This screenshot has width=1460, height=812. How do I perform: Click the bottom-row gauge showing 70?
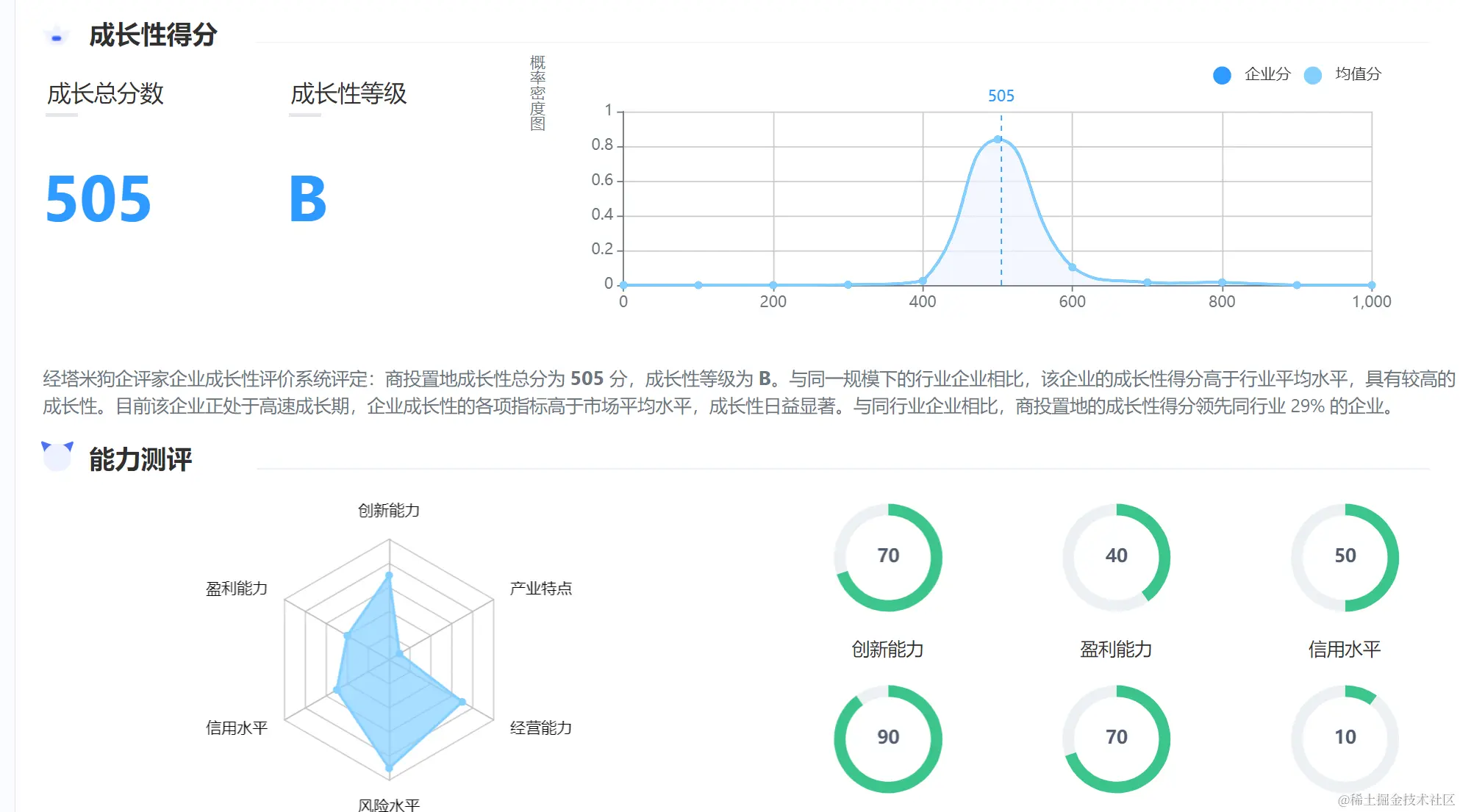(1116, 738)
